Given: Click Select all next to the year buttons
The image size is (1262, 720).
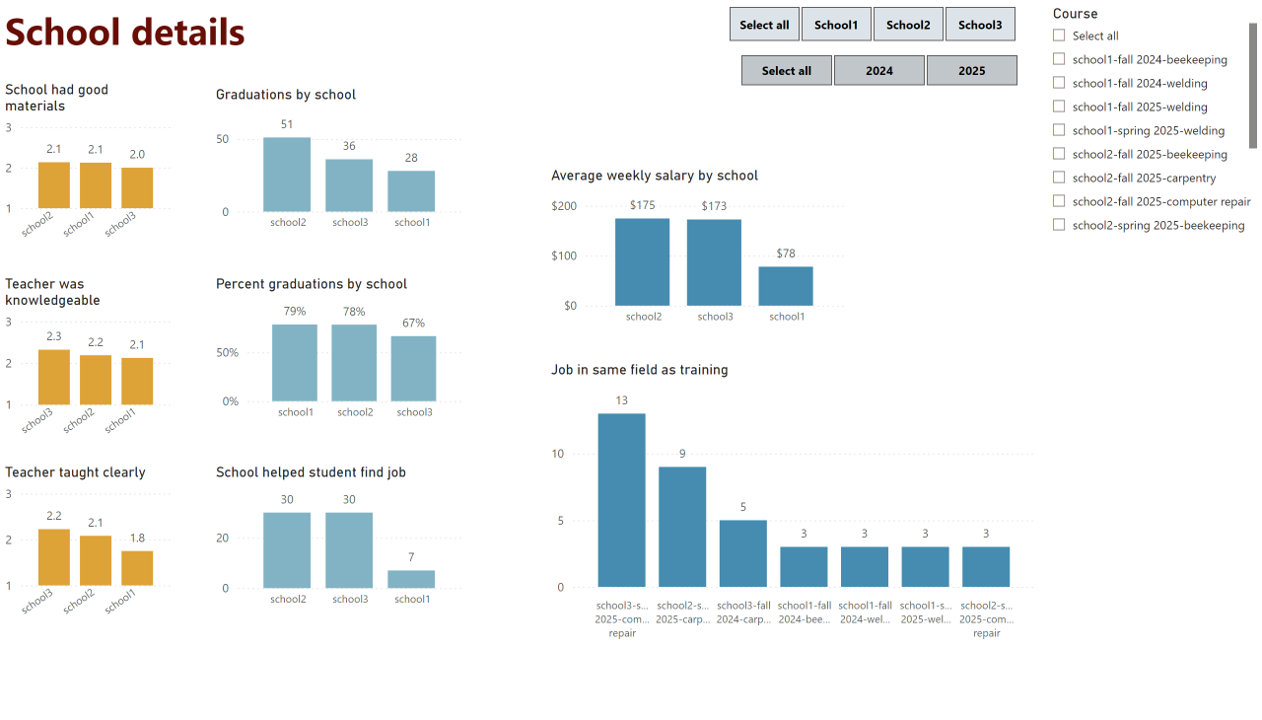Looking at the screenshot, I should coord(786,70).
